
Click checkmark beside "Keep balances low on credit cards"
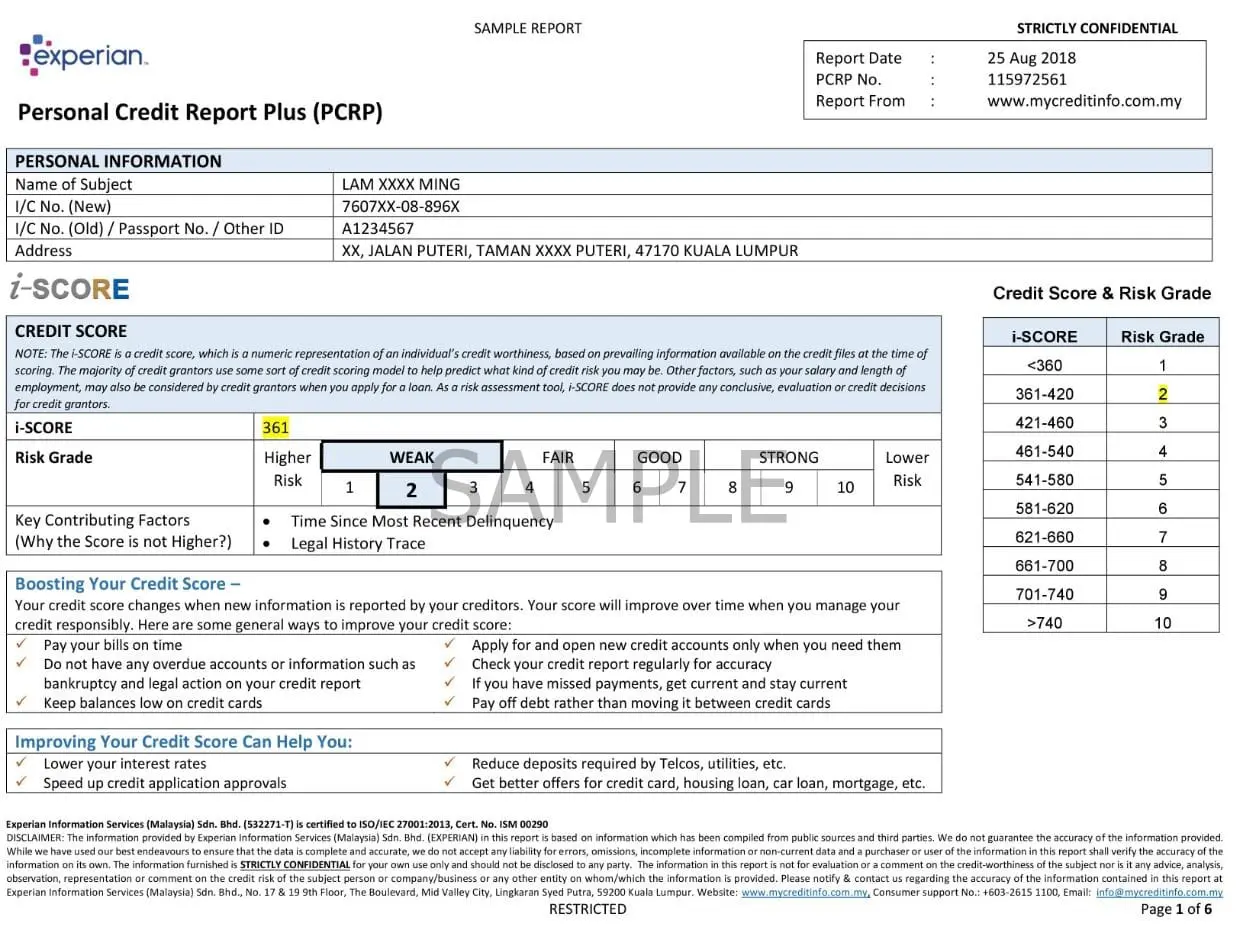22,703
